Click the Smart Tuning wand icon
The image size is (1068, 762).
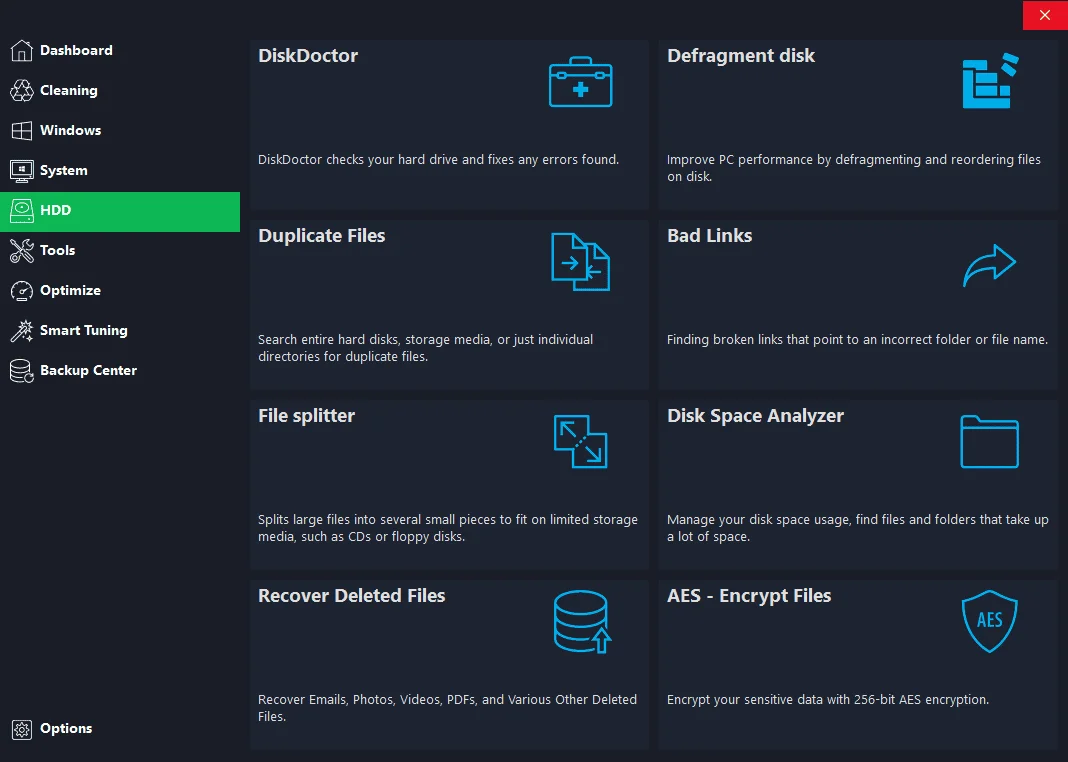(22, 330)
